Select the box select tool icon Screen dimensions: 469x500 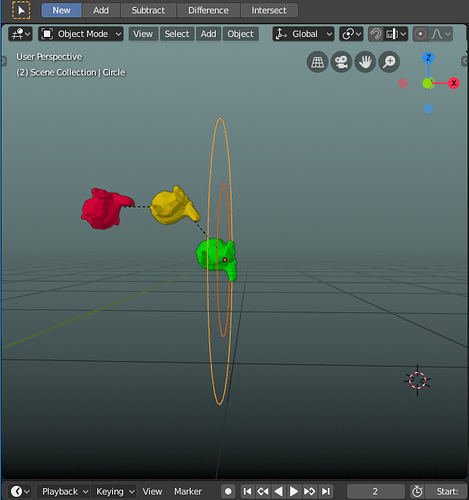tap(21, 10)
